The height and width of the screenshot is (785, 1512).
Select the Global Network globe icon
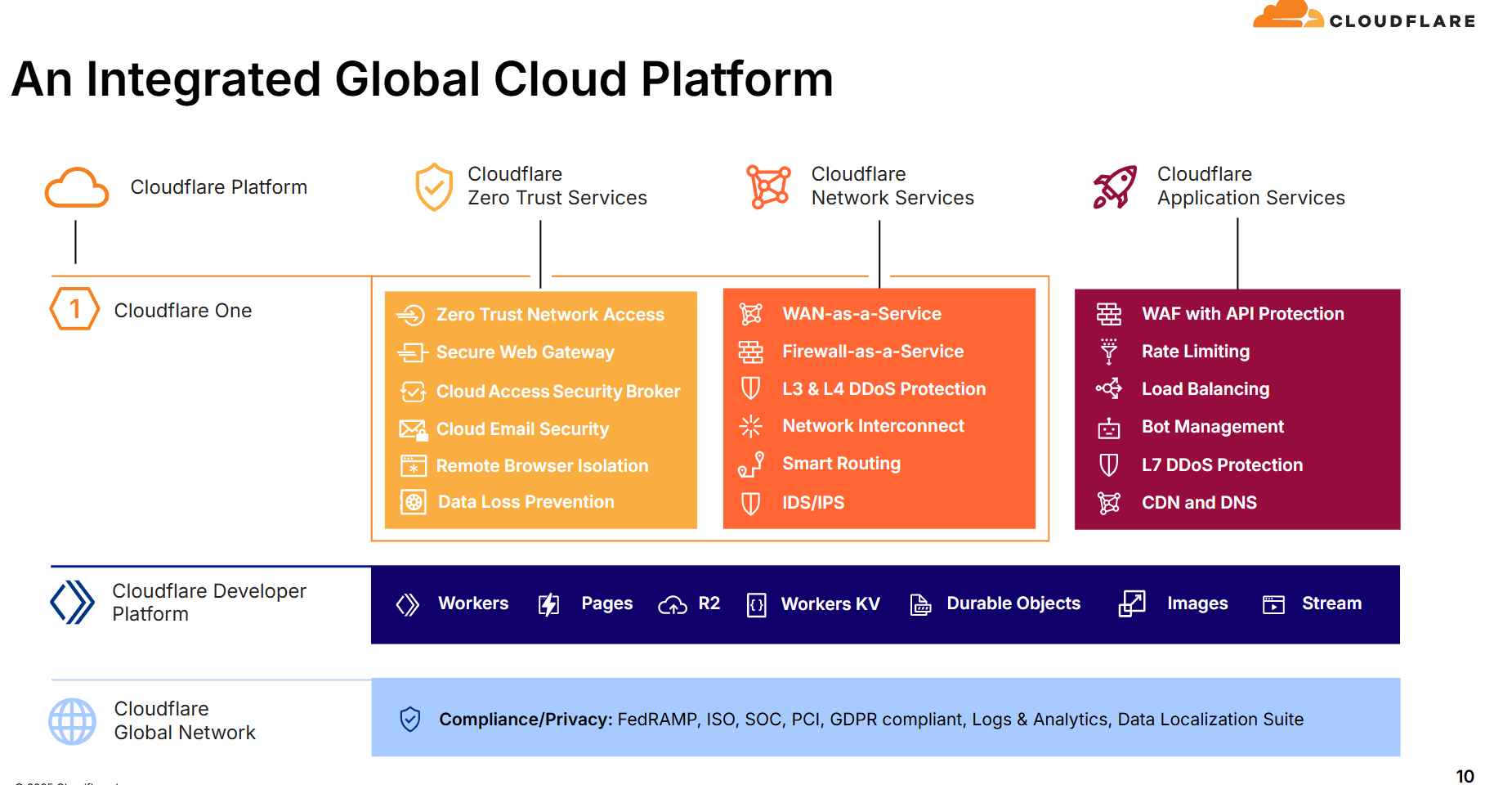tap(73, 721)
